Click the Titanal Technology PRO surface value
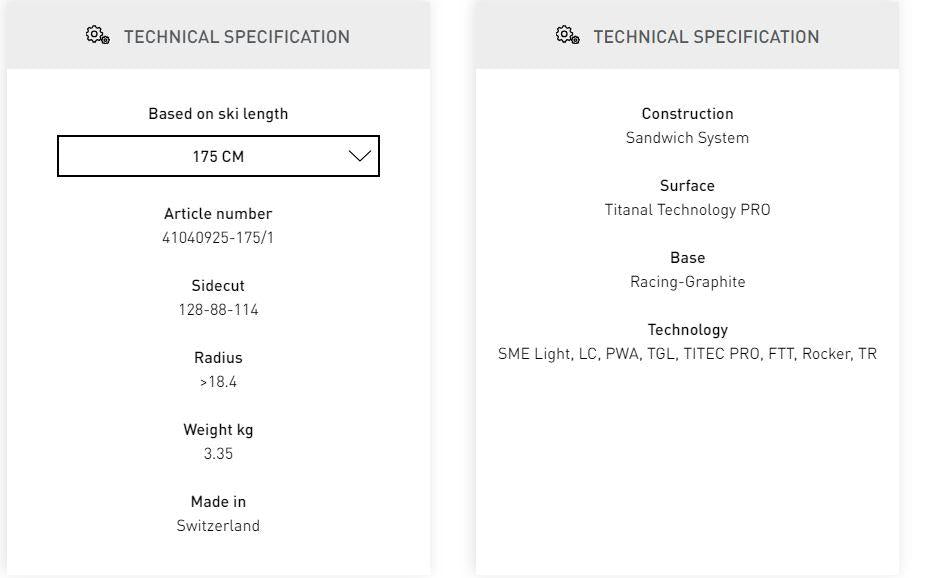This screenshot has width=944, height=578. tap(687, 210)
